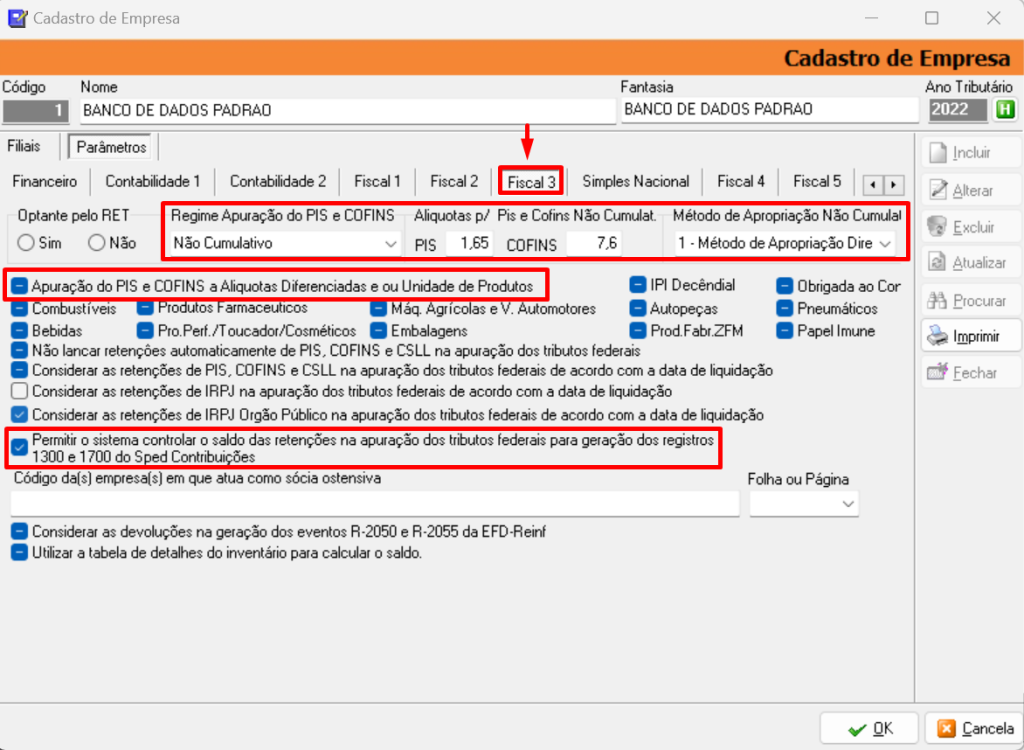The width and height of the screenshot is (1024, 750).
Task: Toggle the Autopeças checkbox
Action: (638, 308)
